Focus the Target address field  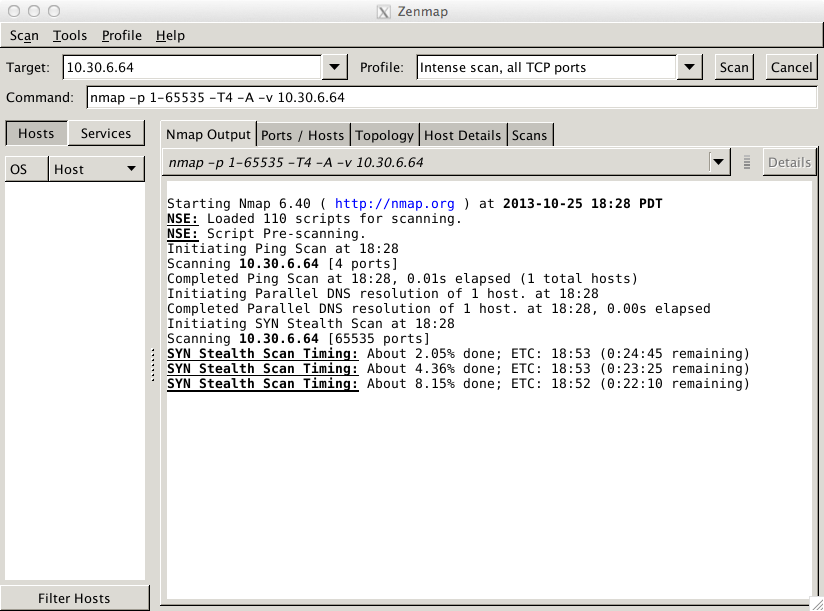pyautogui.click(x=192, y=67)
